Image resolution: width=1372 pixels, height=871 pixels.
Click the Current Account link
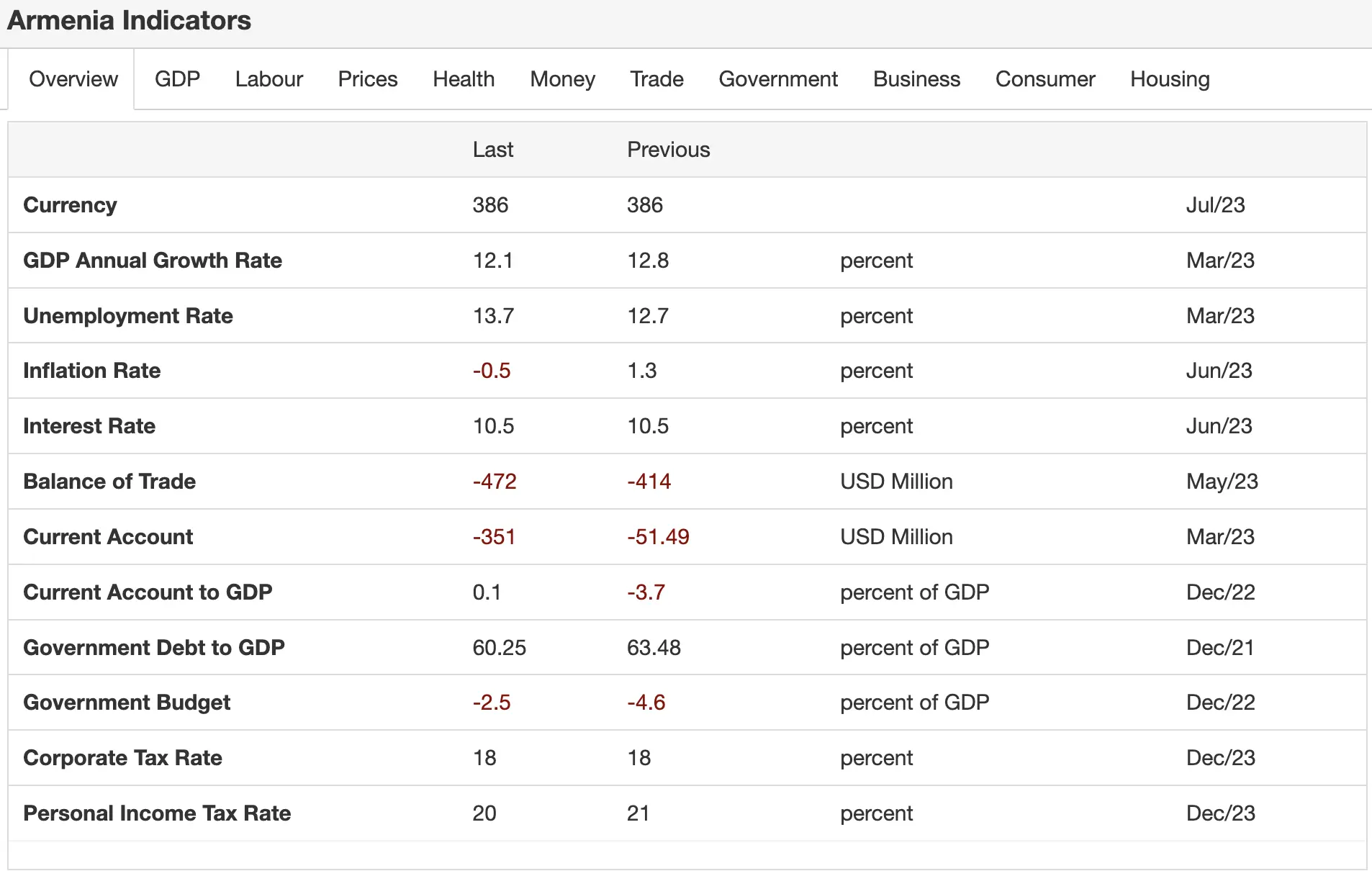108,537
